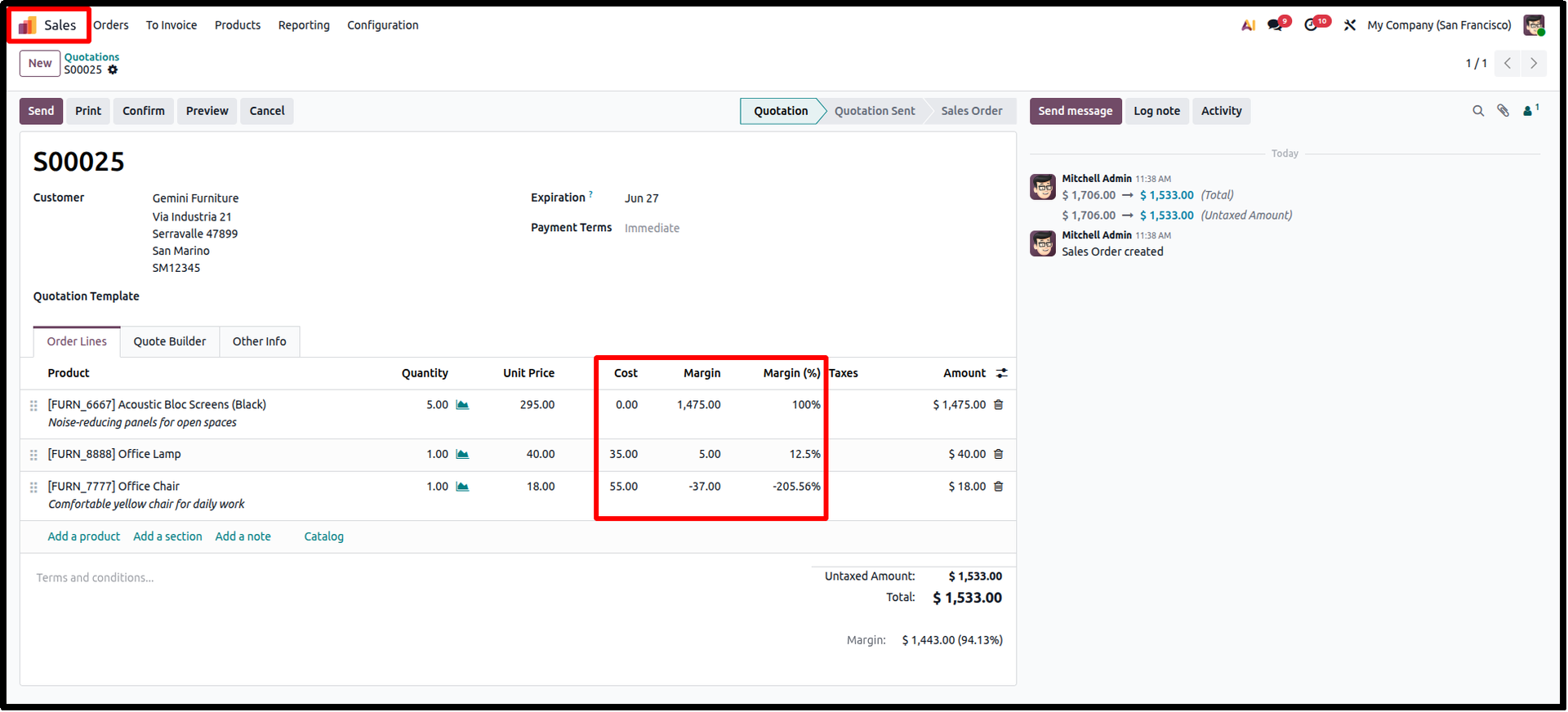Viewport: 1568px width, 712px height.
Task: Open the To Invoice menu
Action: (x=171, y=25)
